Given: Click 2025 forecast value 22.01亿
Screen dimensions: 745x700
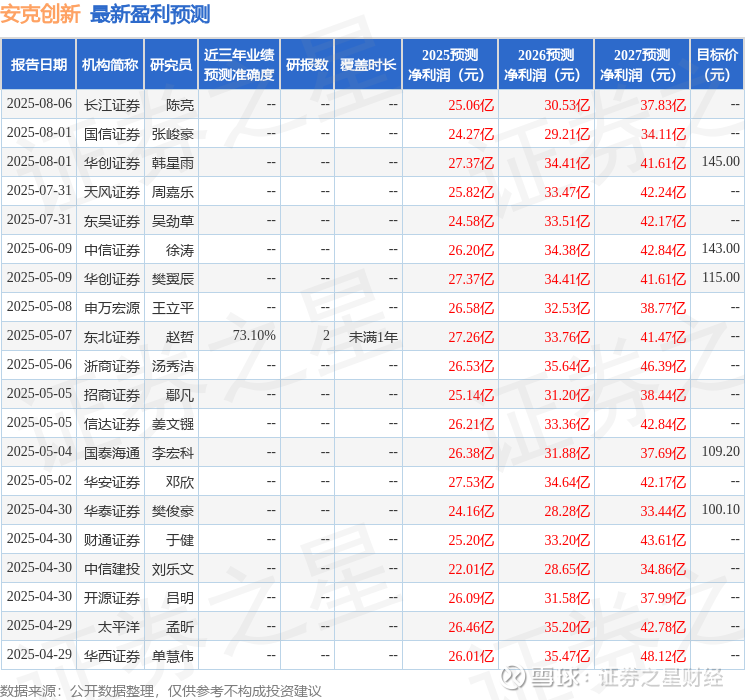Looking at the screenshot, I should pos(471,569).
